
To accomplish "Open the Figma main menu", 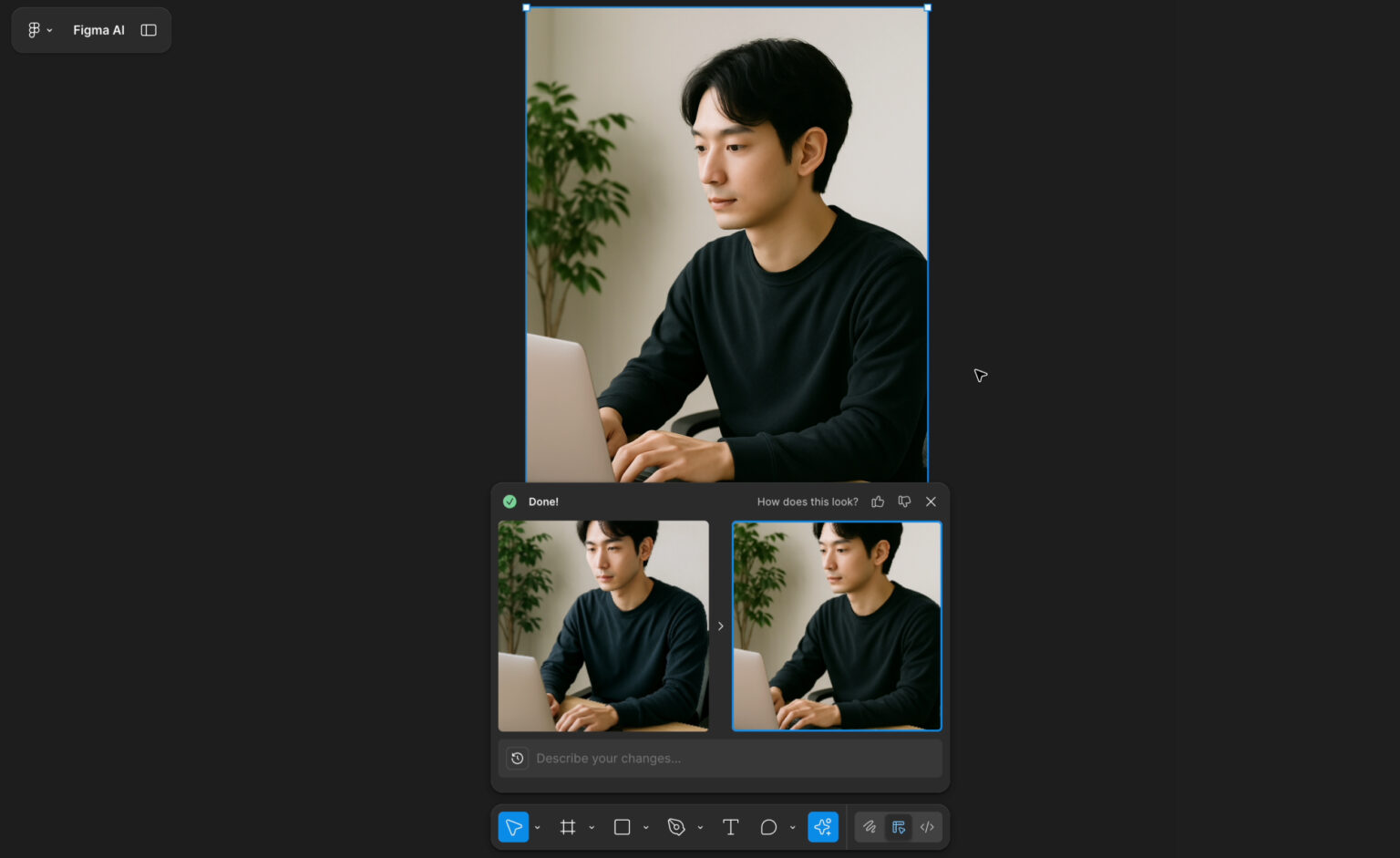I will tap(38, 29).
